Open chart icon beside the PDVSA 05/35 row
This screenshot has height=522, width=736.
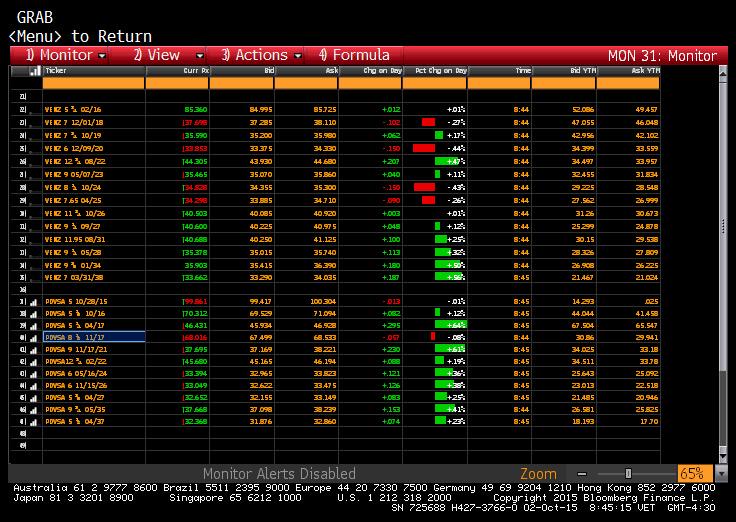point(33,410)
